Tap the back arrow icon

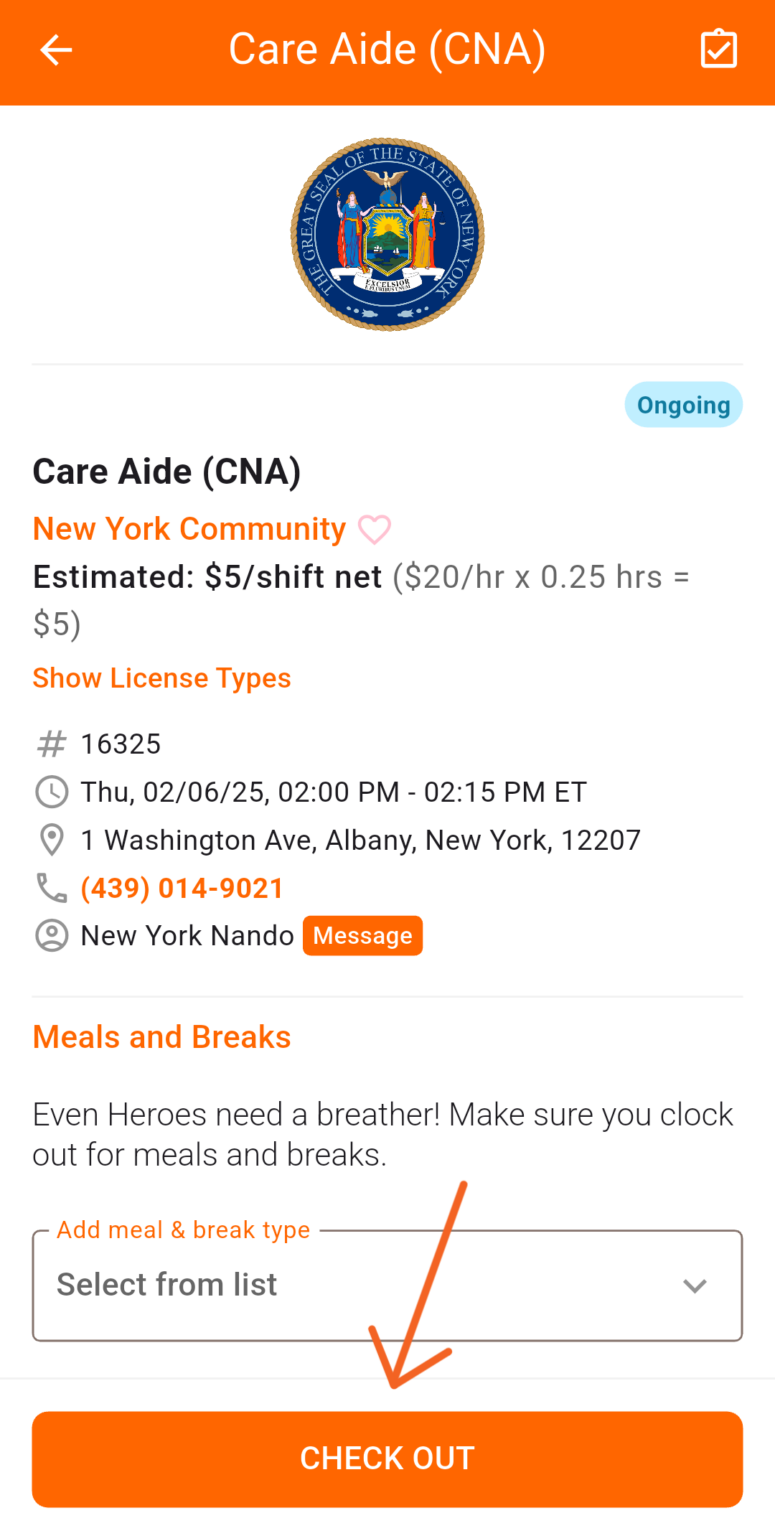(x=56, y=50)
